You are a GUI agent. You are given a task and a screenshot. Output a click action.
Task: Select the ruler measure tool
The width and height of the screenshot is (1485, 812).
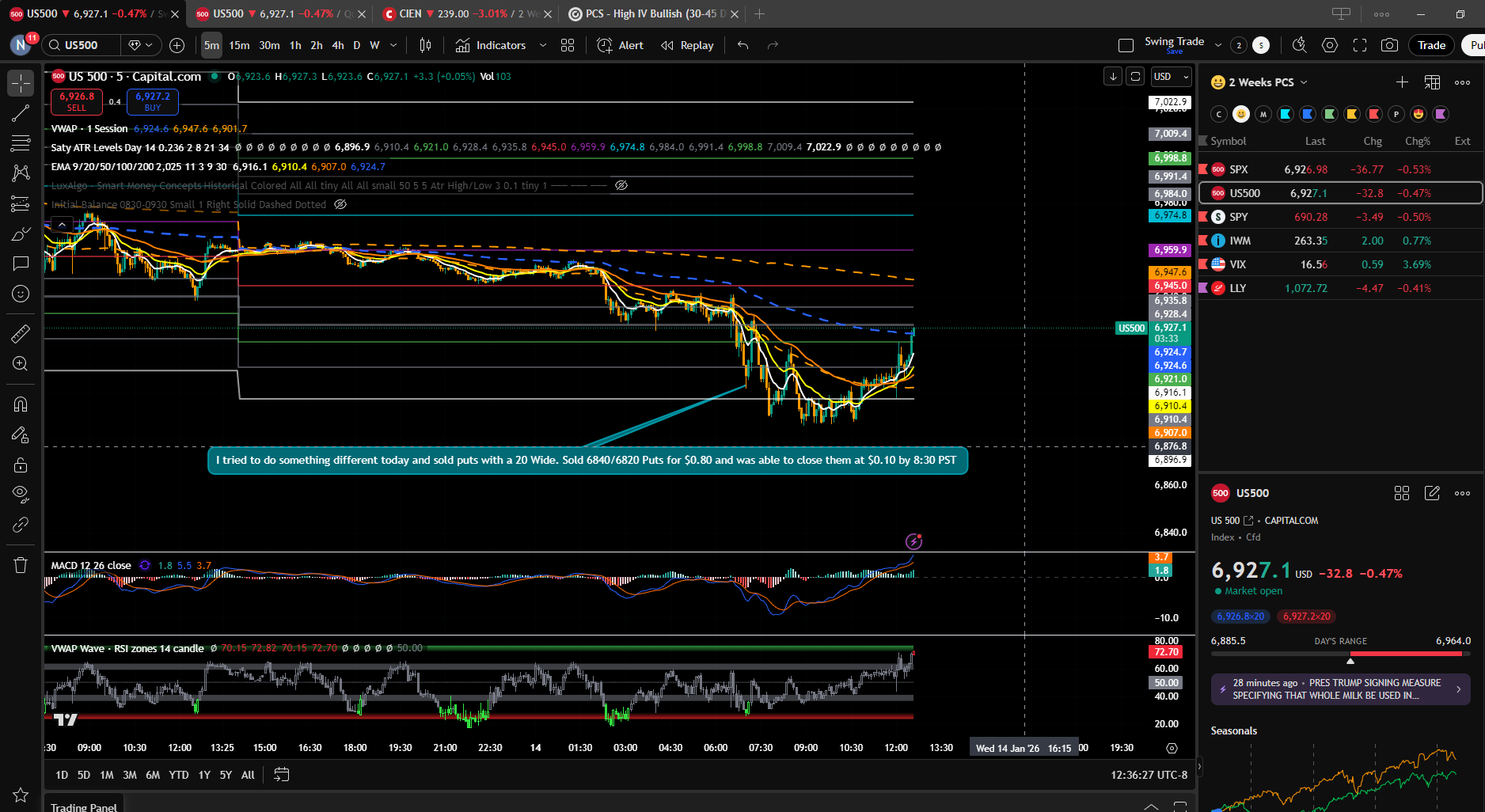tap(21, 334)
